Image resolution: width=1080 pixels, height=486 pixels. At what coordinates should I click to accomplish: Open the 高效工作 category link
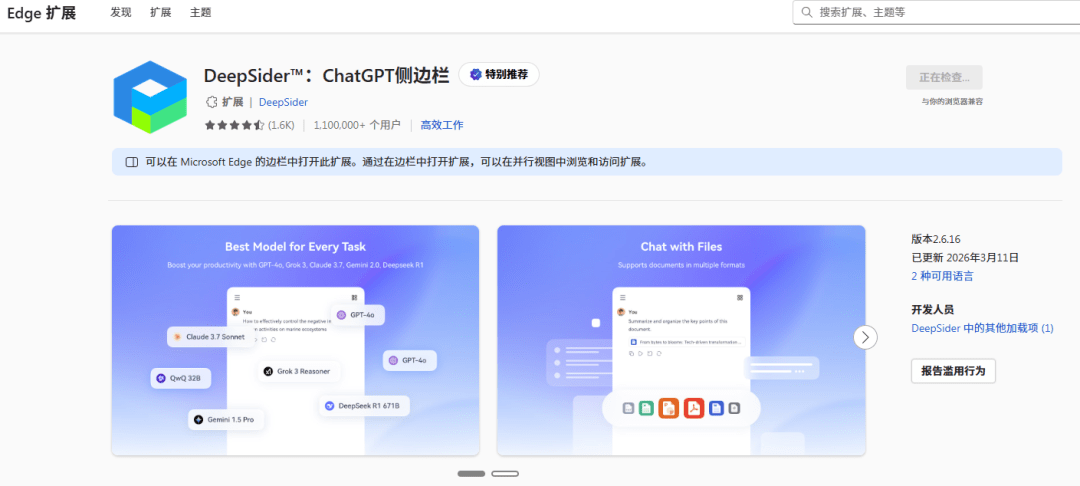pos(442,125)
